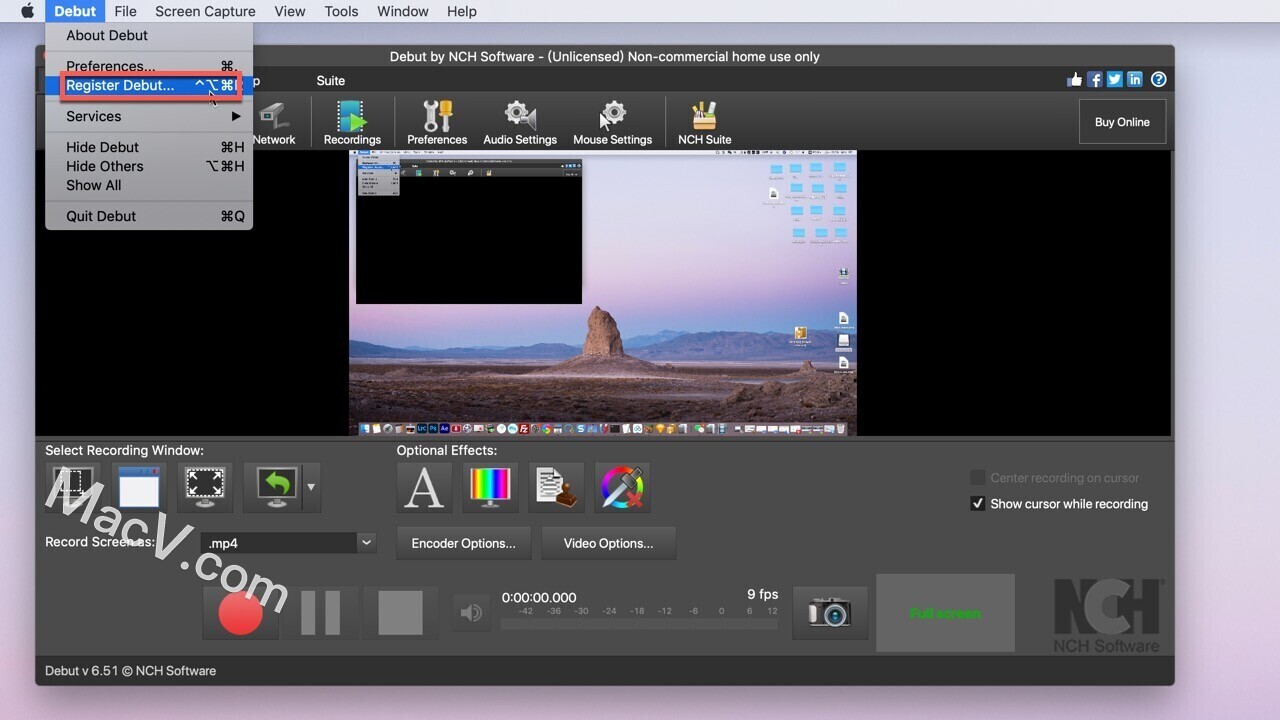Open Preferences from the toolbar

437,123
